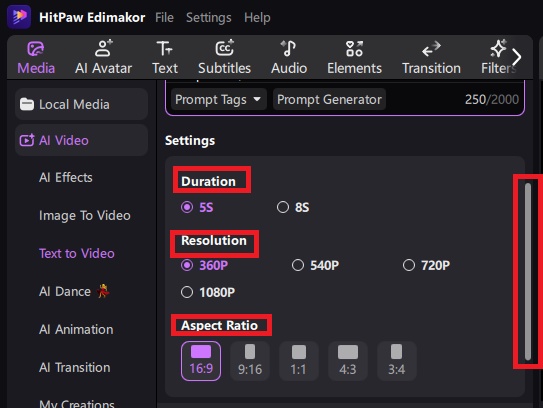This screenshot has width=543, height=408.
Task: Open the Transition arrows icon
Action: (431, 49)
